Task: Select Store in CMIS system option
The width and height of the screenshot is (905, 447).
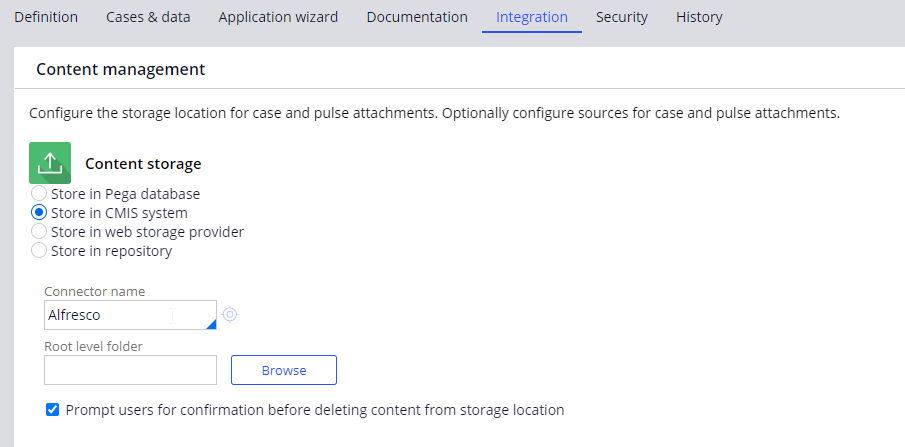Action: pyautogui.click(x=39, y=213)
